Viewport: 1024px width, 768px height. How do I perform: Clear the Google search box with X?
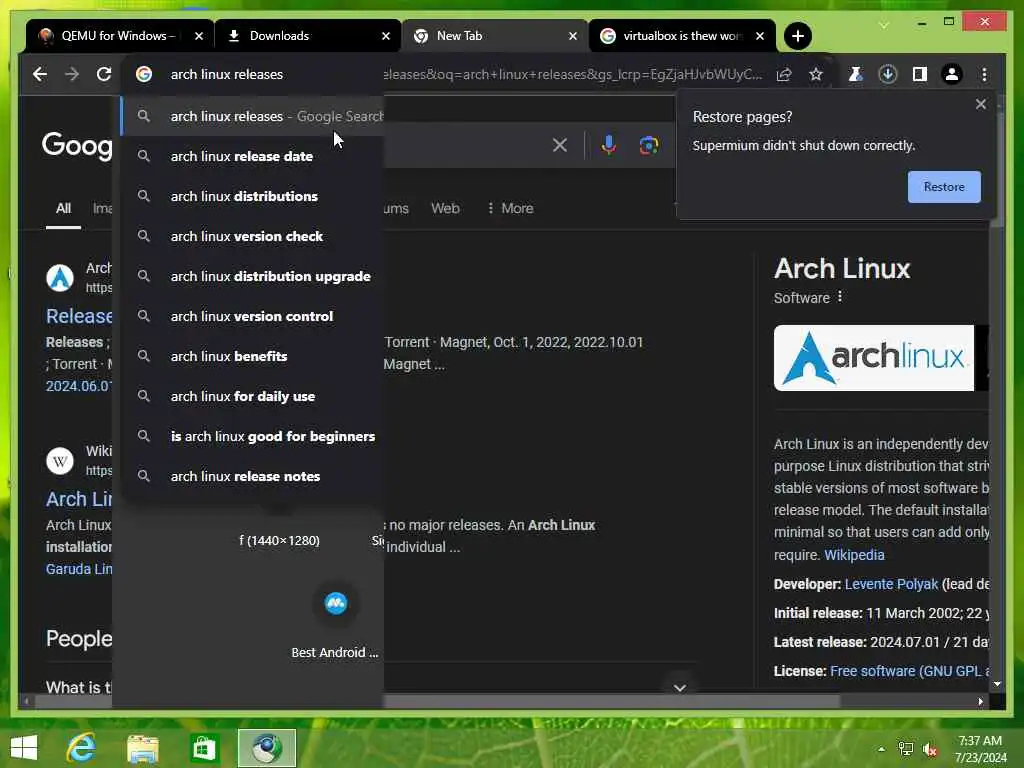pos(560,145)
